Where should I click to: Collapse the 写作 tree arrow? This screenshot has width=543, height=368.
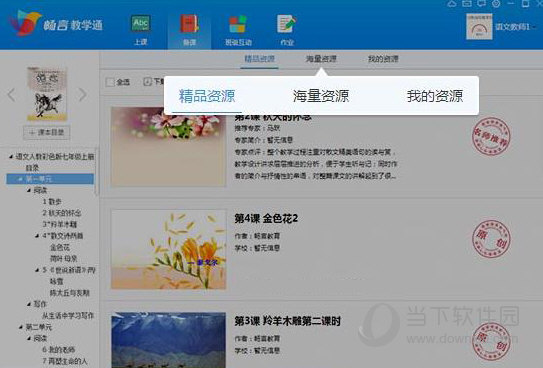[x=29, y=304]
